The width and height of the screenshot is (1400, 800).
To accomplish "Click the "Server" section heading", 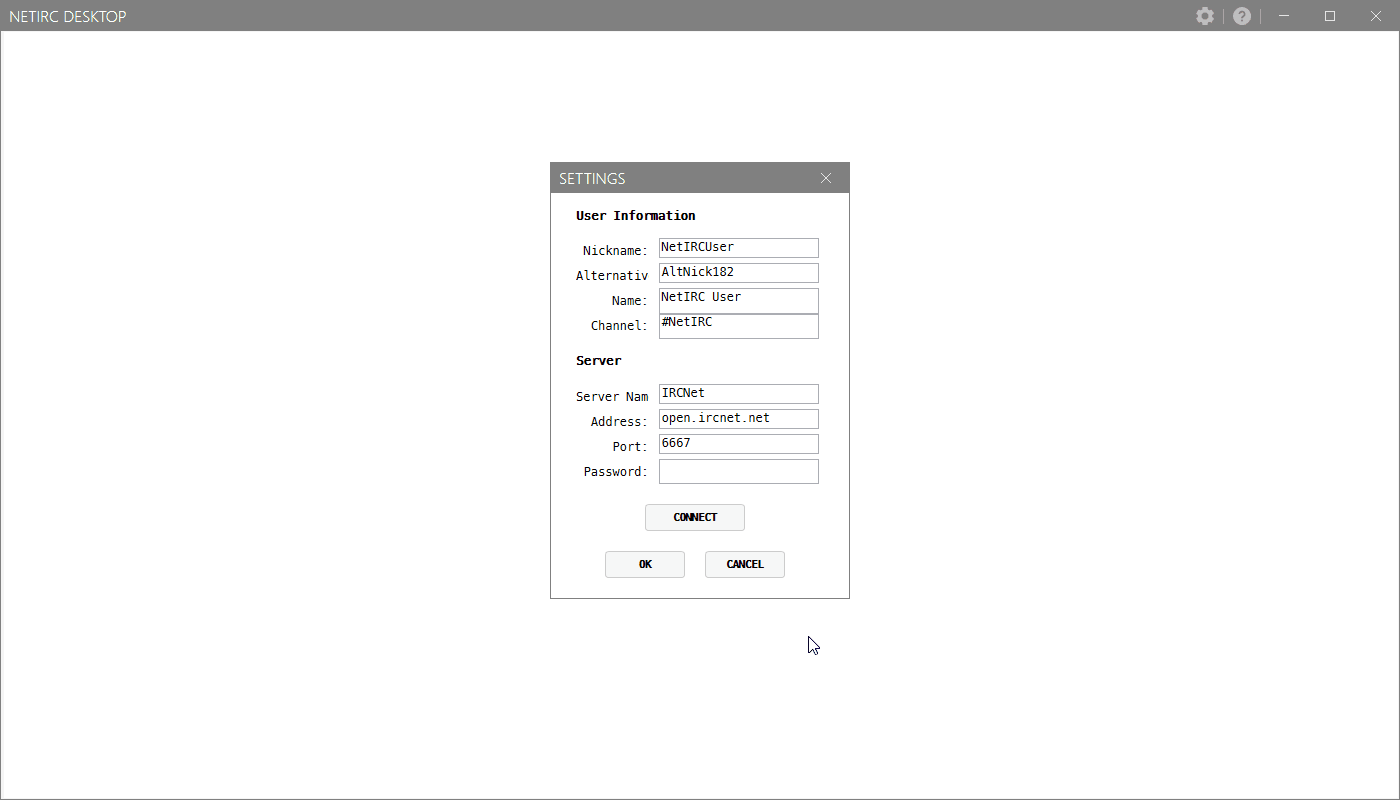I will point(599,361).
